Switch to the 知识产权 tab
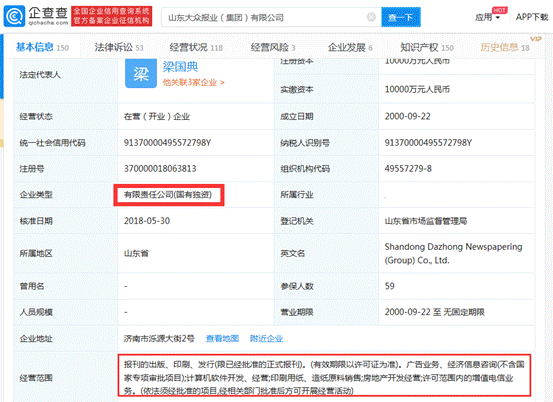 (x=427, y=47)
